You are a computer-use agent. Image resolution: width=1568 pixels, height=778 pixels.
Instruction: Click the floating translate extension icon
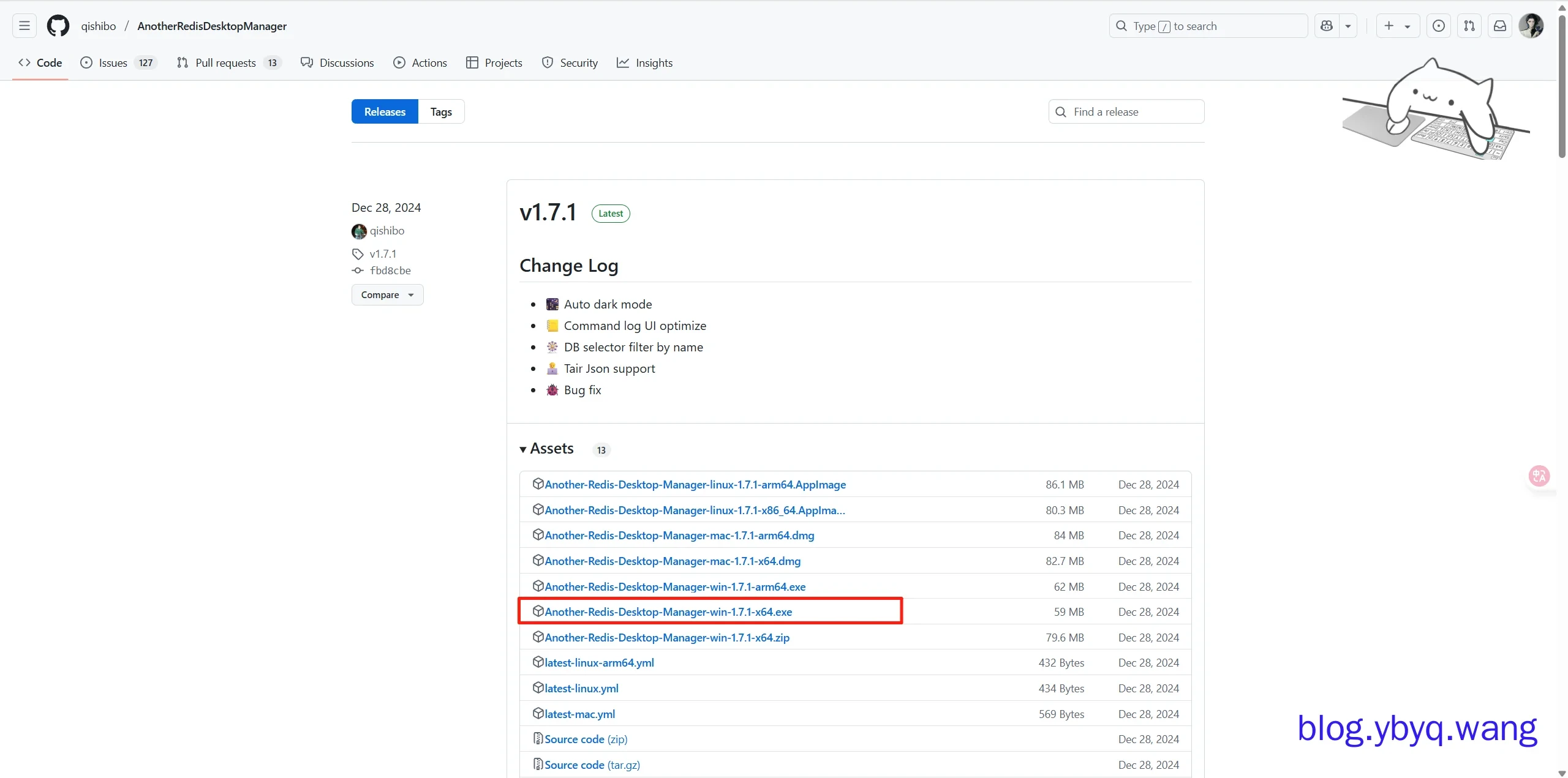click(1539, 476)
